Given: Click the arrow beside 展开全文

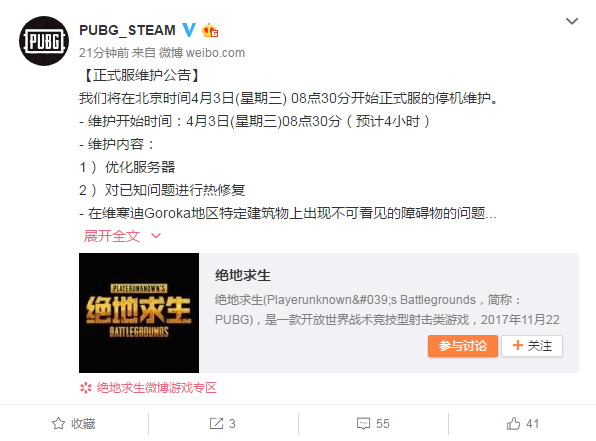Looking at the screenshot, I should click(156, 236).
